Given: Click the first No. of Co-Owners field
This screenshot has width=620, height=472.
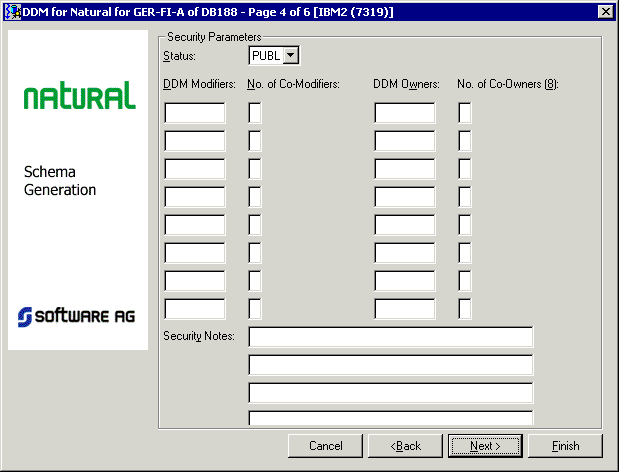Looking at the screenshot, I should coord(465,113).
